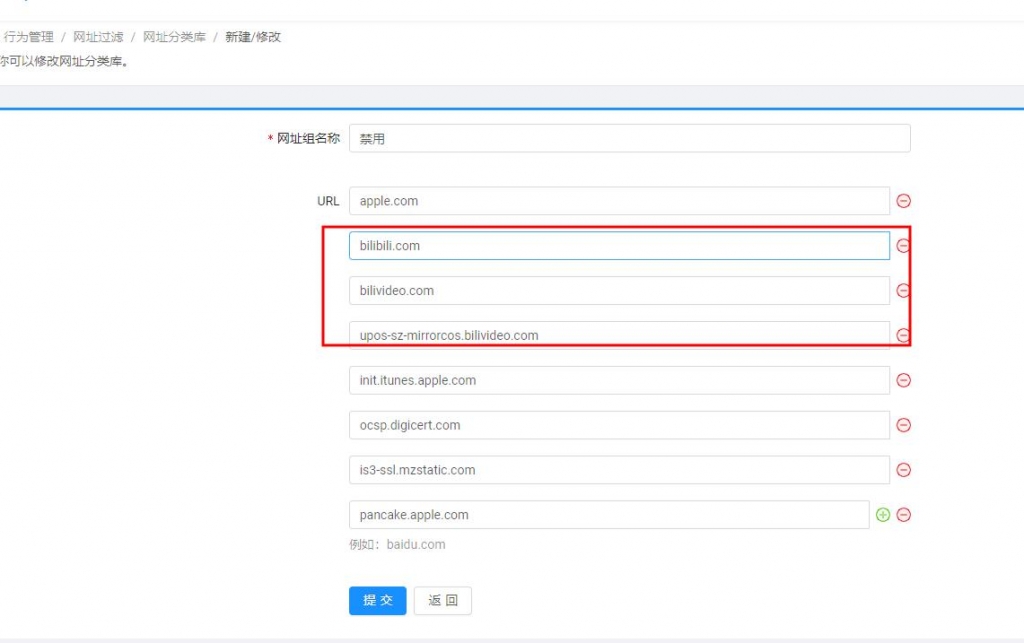Focus the 网址组名称 name field
1024x643 pixels.
[629, 139]
